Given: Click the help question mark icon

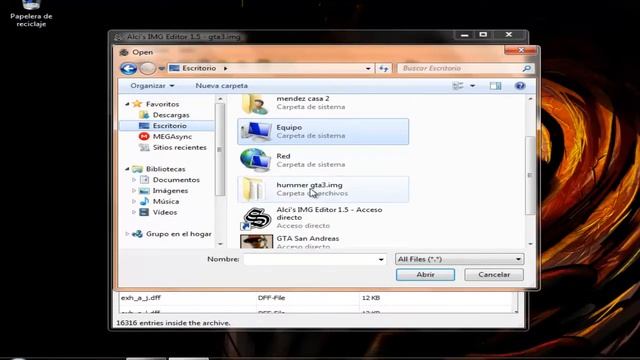Looking at the screenshot, I should tap(520, 86).
